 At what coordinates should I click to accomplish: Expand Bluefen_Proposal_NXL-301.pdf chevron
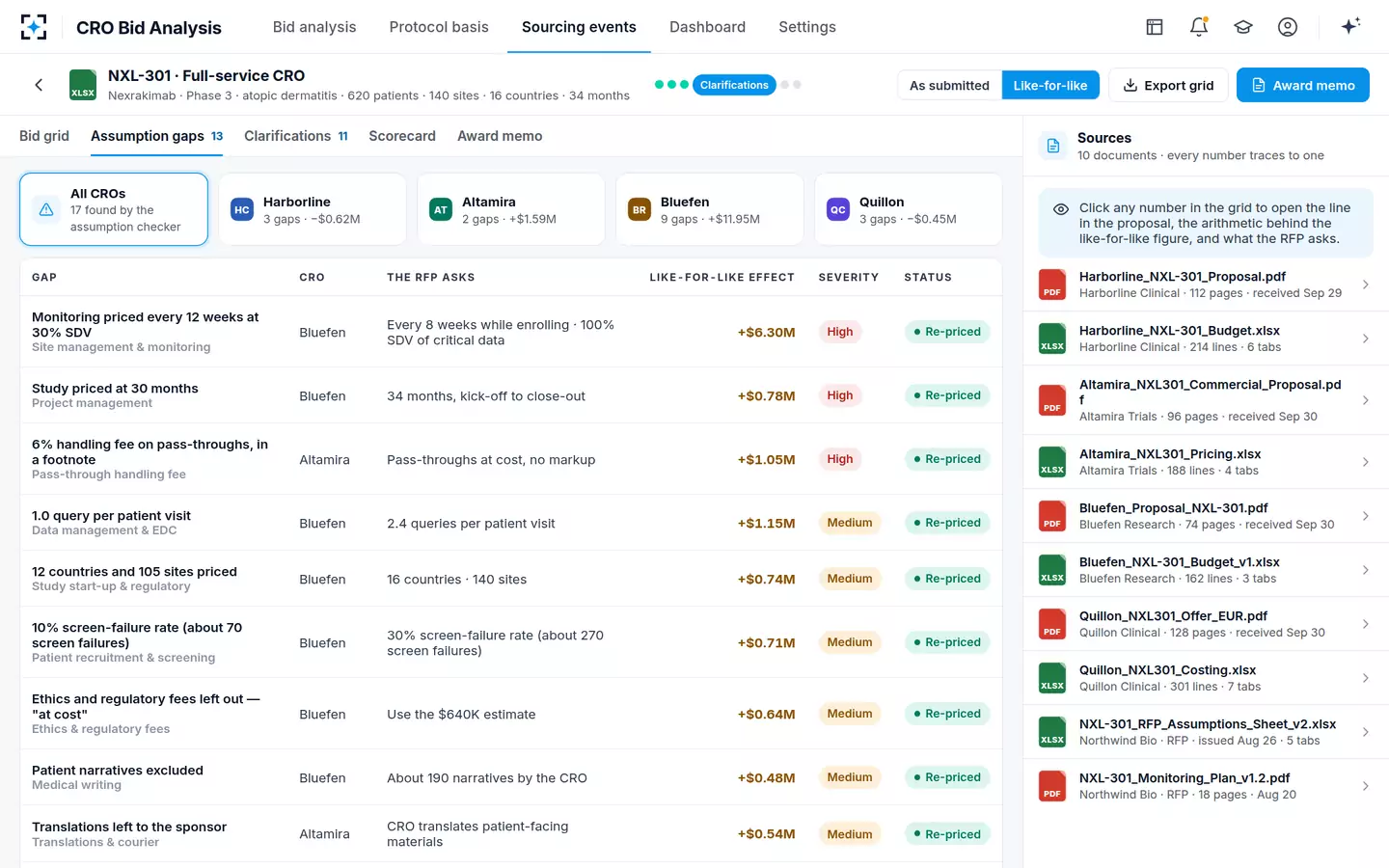1366,516
